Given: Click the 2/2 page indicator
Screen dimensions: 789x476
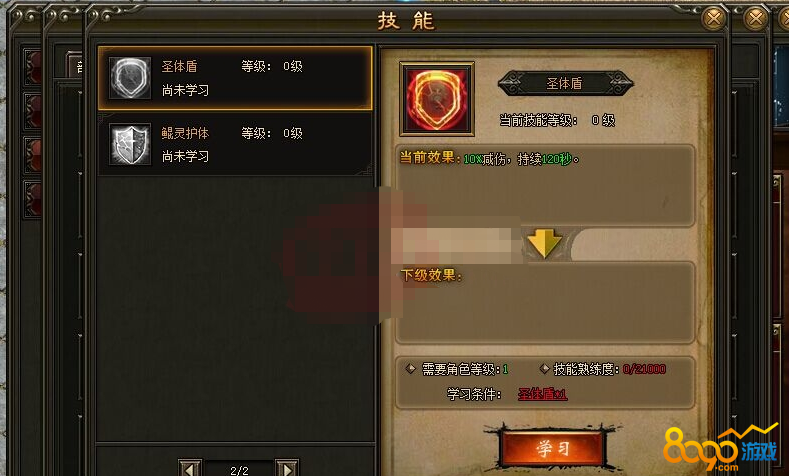Looking at the screenshot, I should (239, 470).
